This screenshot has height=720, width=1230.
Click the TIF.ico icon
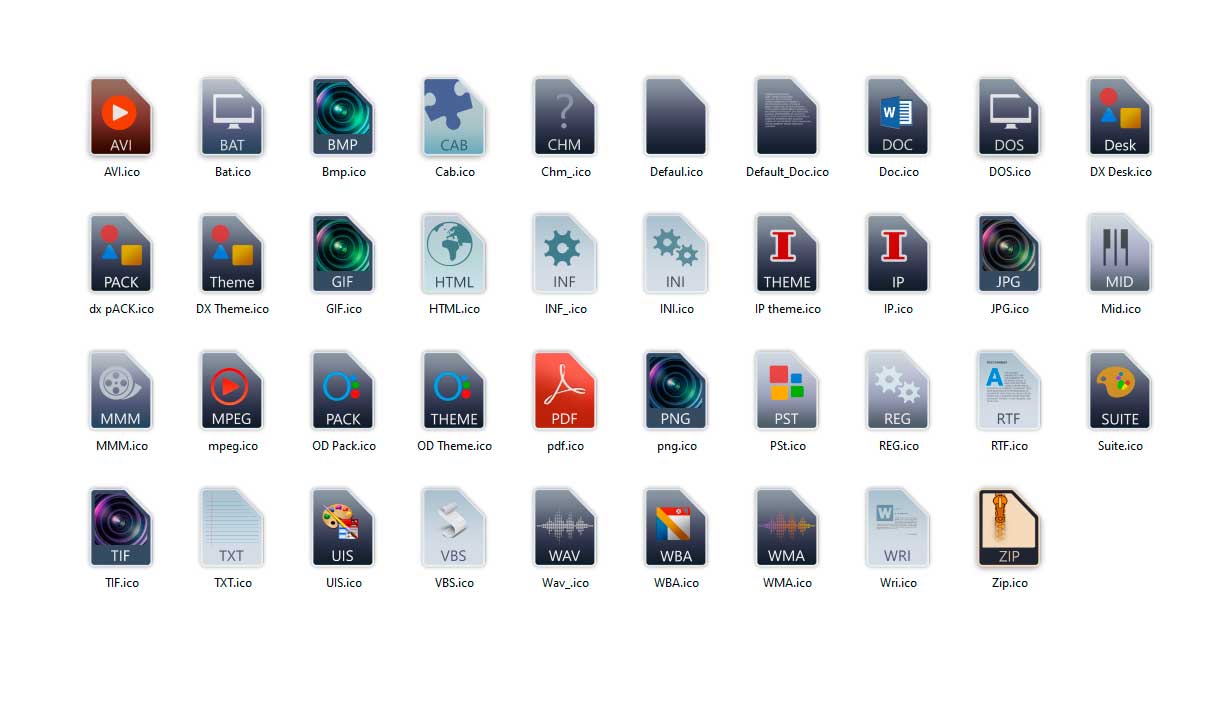[121, 528]
